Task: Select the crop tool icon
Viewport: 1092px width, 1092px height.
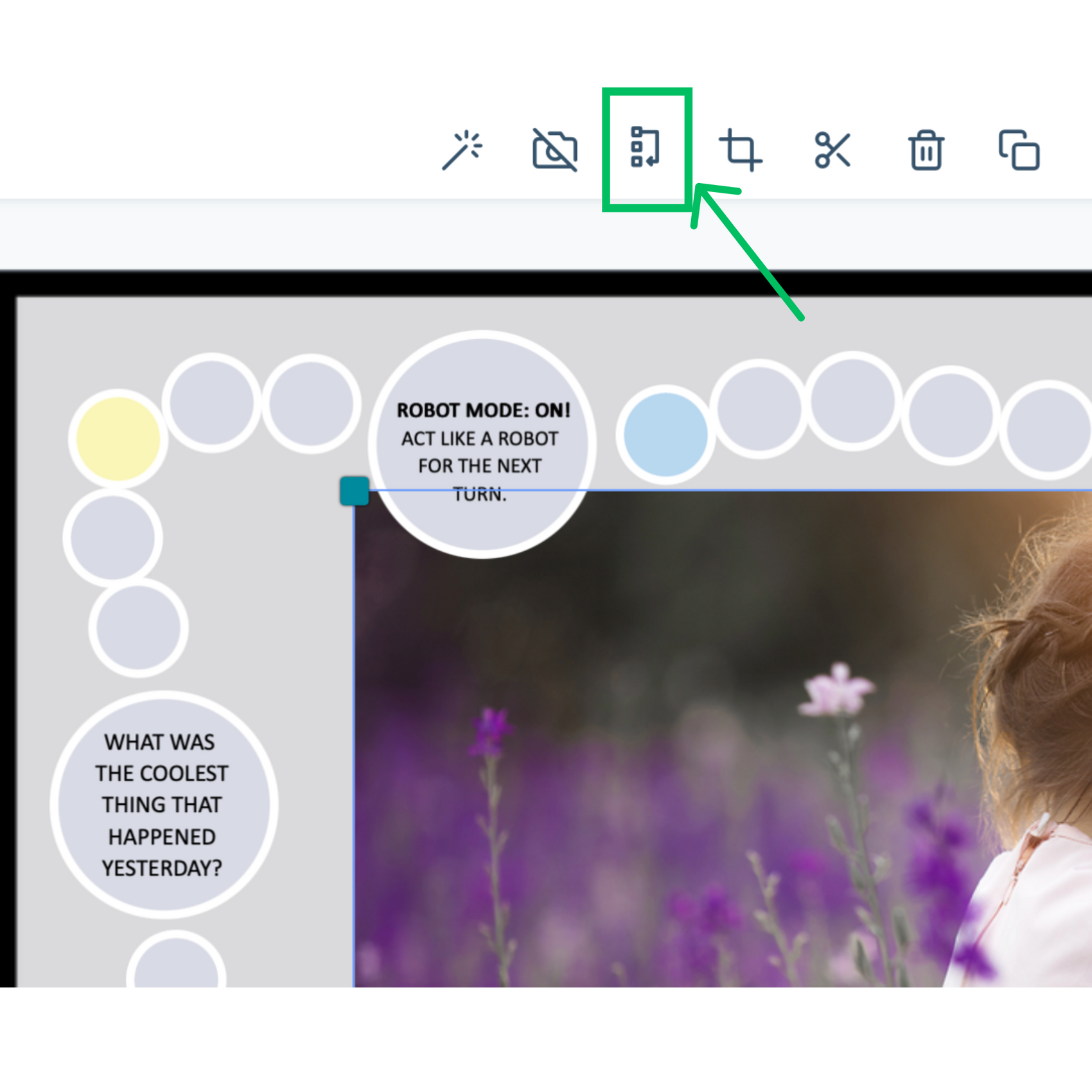Action: (x=740, y=150)
